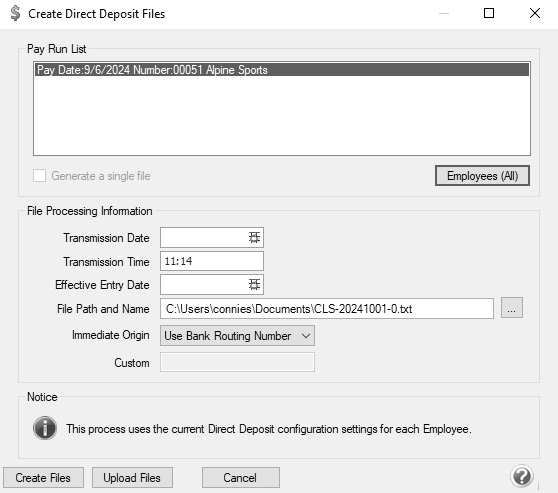Open the Transmission Date calendar picker icon
This screenshot has height=493, width=558.
[x=254, y=237]
